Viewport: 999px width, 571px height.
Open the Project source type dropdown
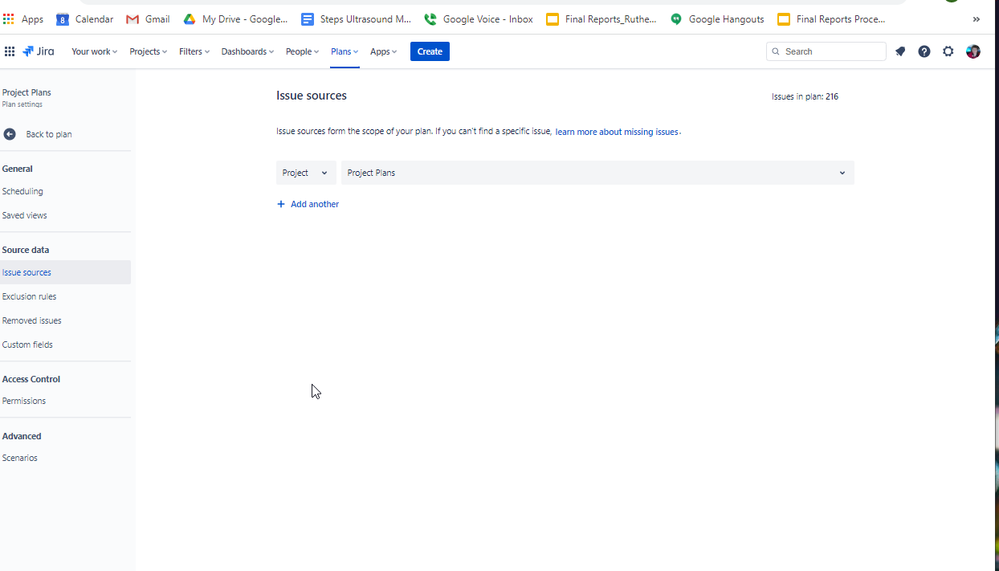306,173
